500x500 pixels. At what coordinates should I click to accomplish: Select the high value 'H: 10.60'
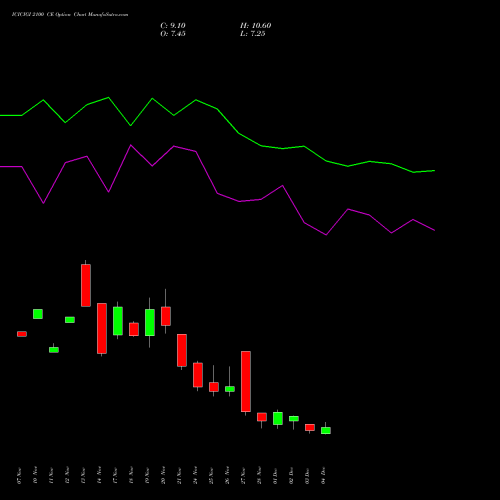point(255,26)
